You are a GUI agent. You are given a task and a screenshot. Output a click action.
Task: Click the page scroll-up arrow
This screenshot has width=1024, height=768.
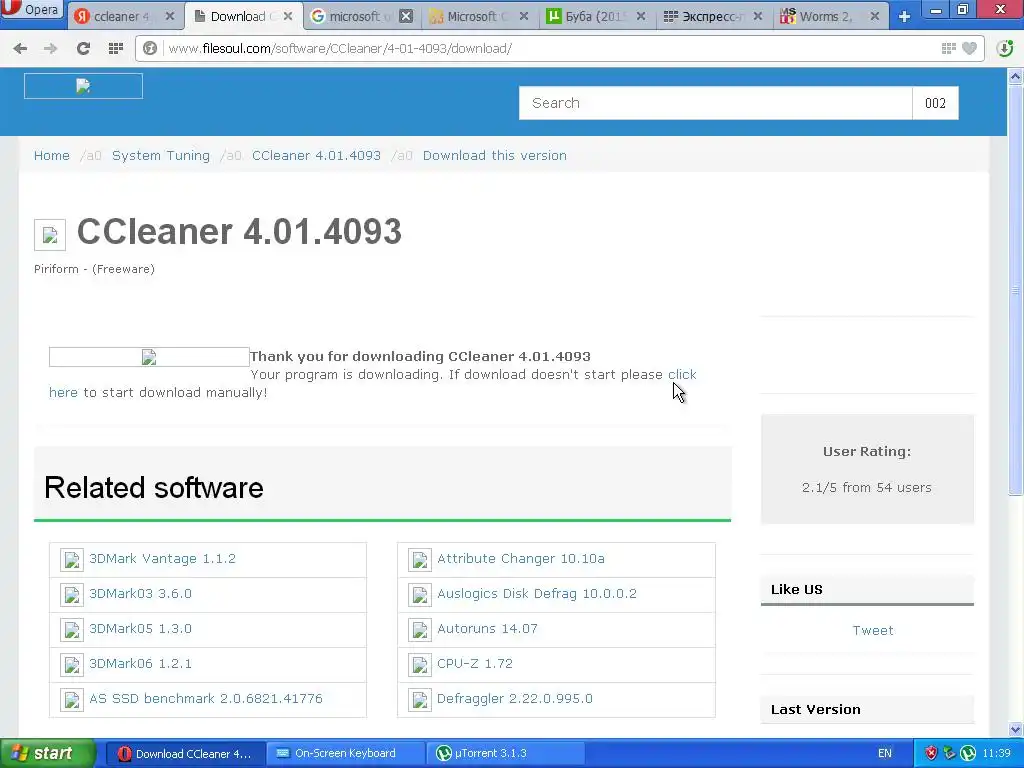click(x=1016, y=76)
